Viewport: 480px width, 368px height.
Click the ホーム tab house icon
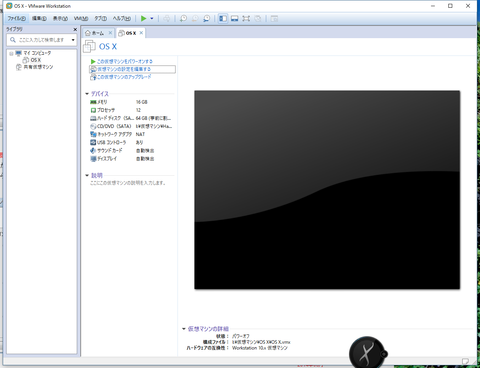(x=88, y=33)
